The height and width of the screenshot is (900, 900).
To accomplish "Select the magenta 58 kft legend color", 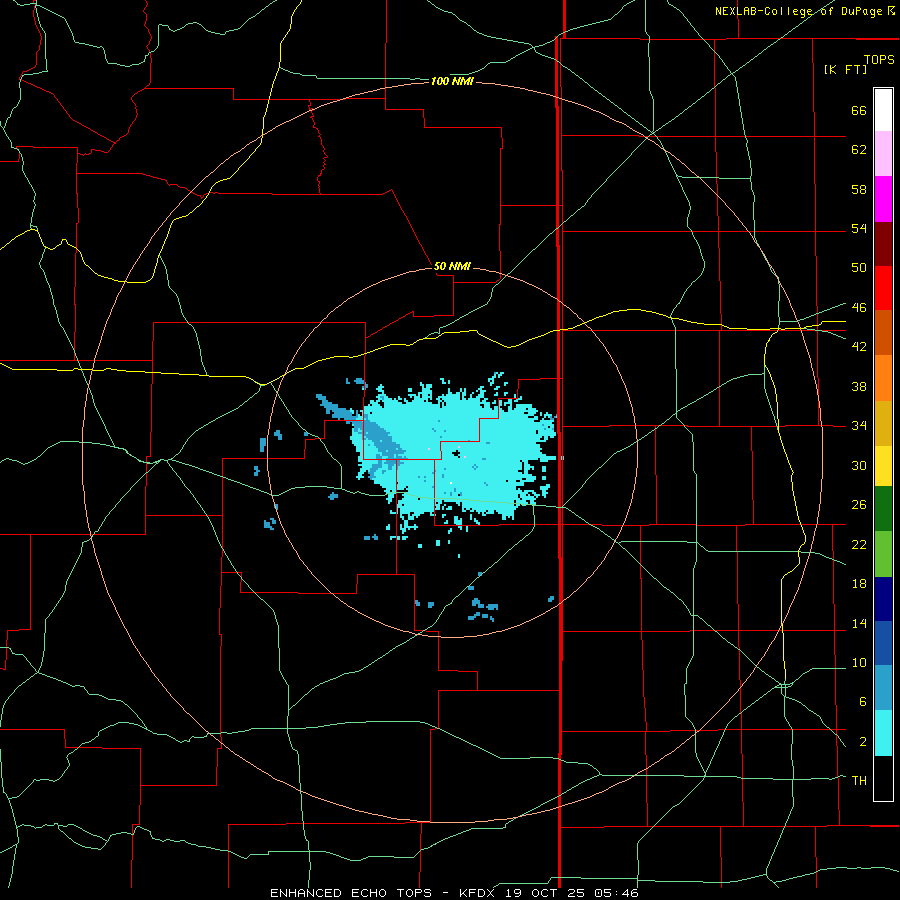I will coord(883,199).
